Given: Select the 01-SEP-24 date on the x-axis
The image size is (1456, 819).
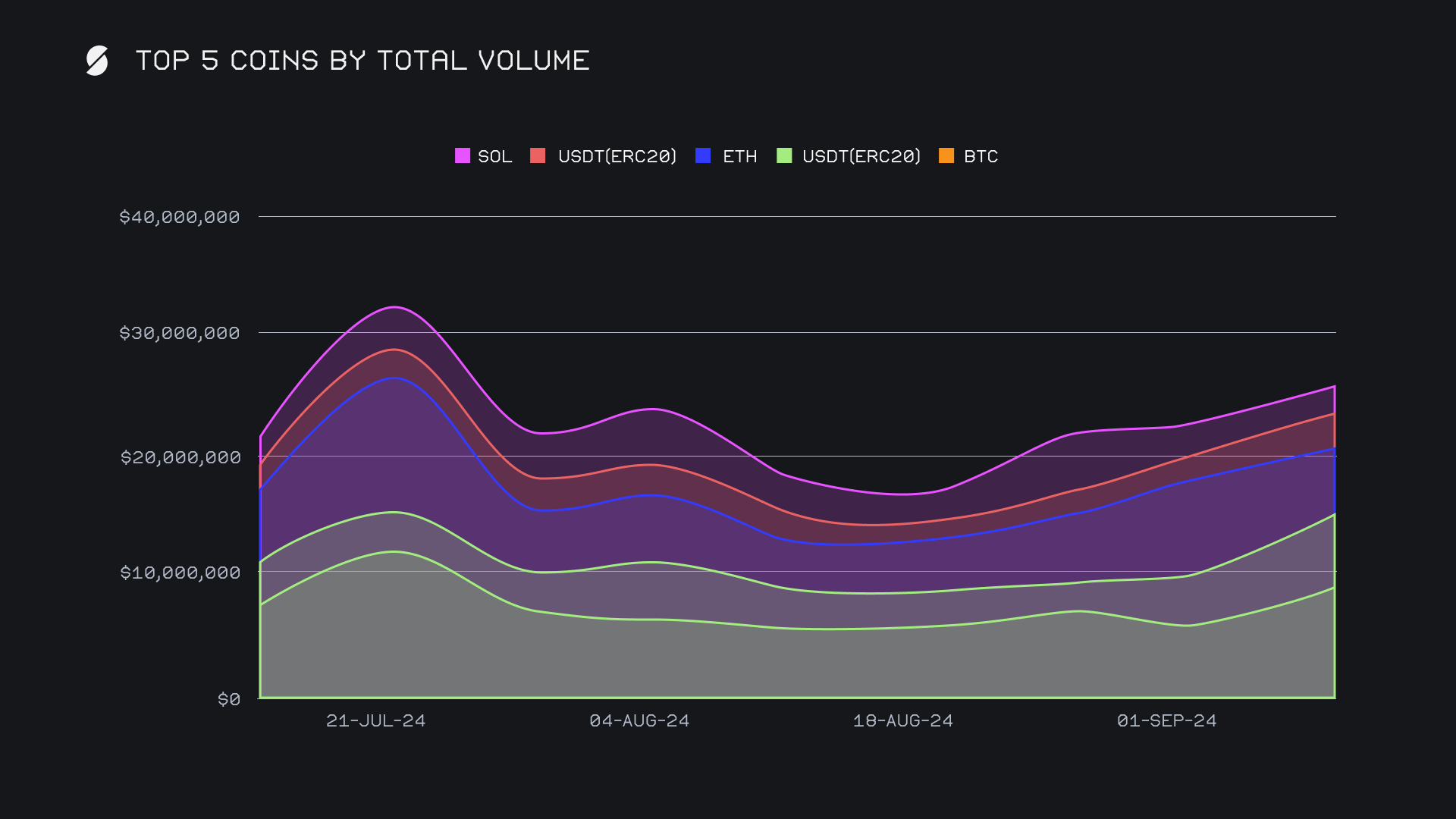Looking at the screenshot, I should coord(1166,721).
